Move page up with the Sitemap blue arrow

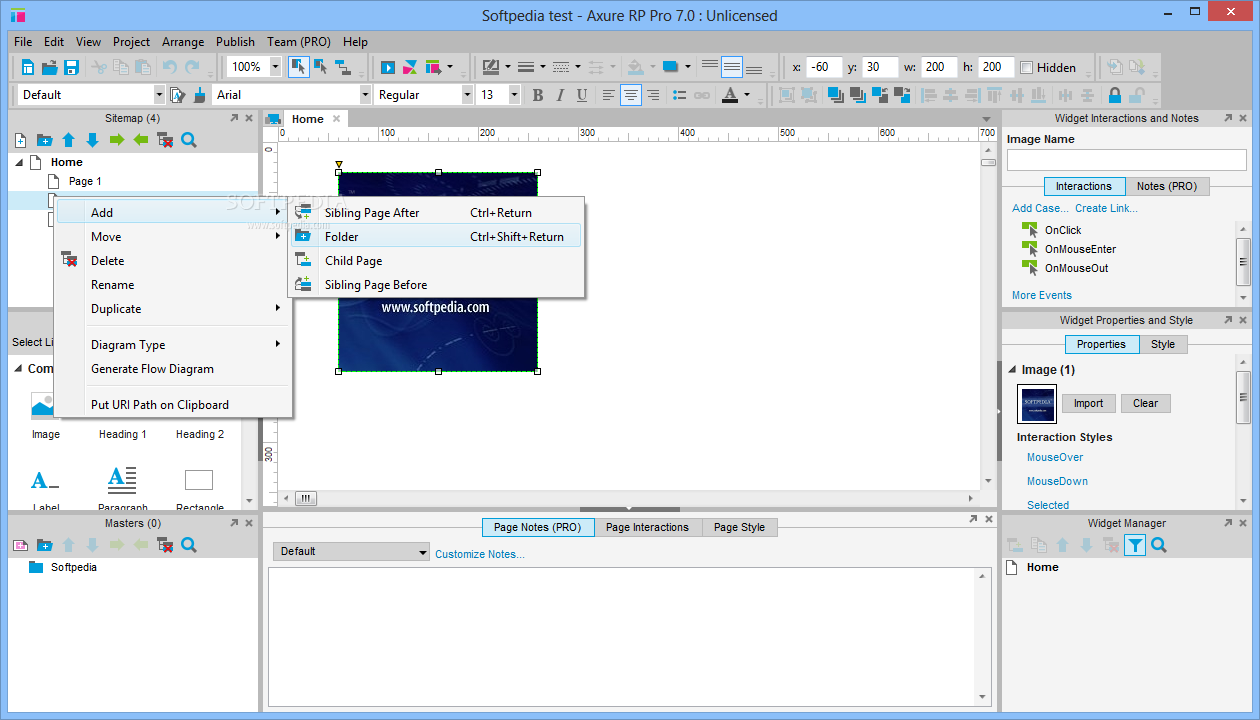(68, 140)
